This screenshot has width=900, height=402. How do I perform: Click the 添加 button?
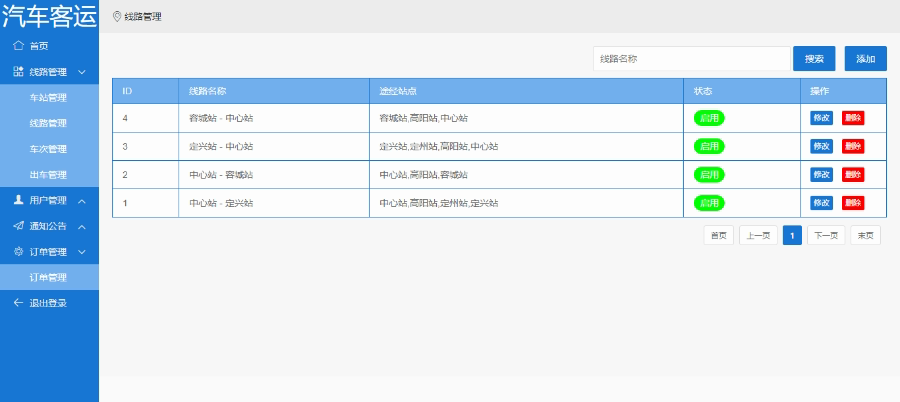866,59
